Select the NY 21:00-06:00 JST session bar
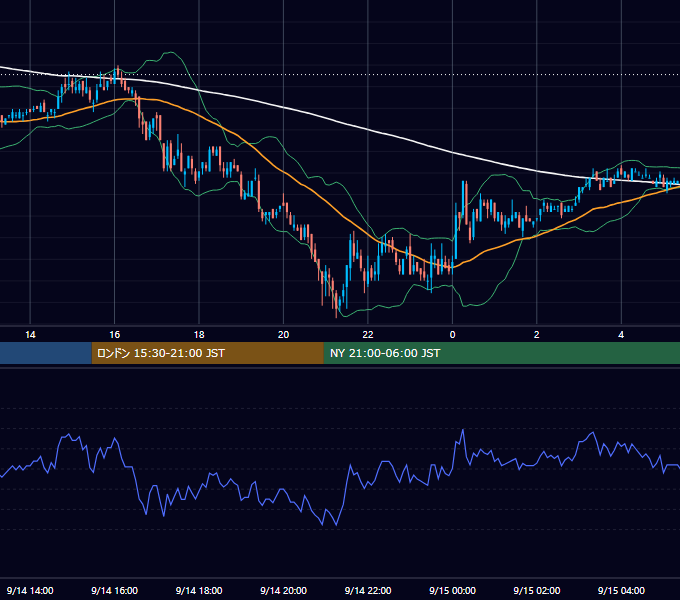Screen dimensions: 680x600 coord(502,353)
